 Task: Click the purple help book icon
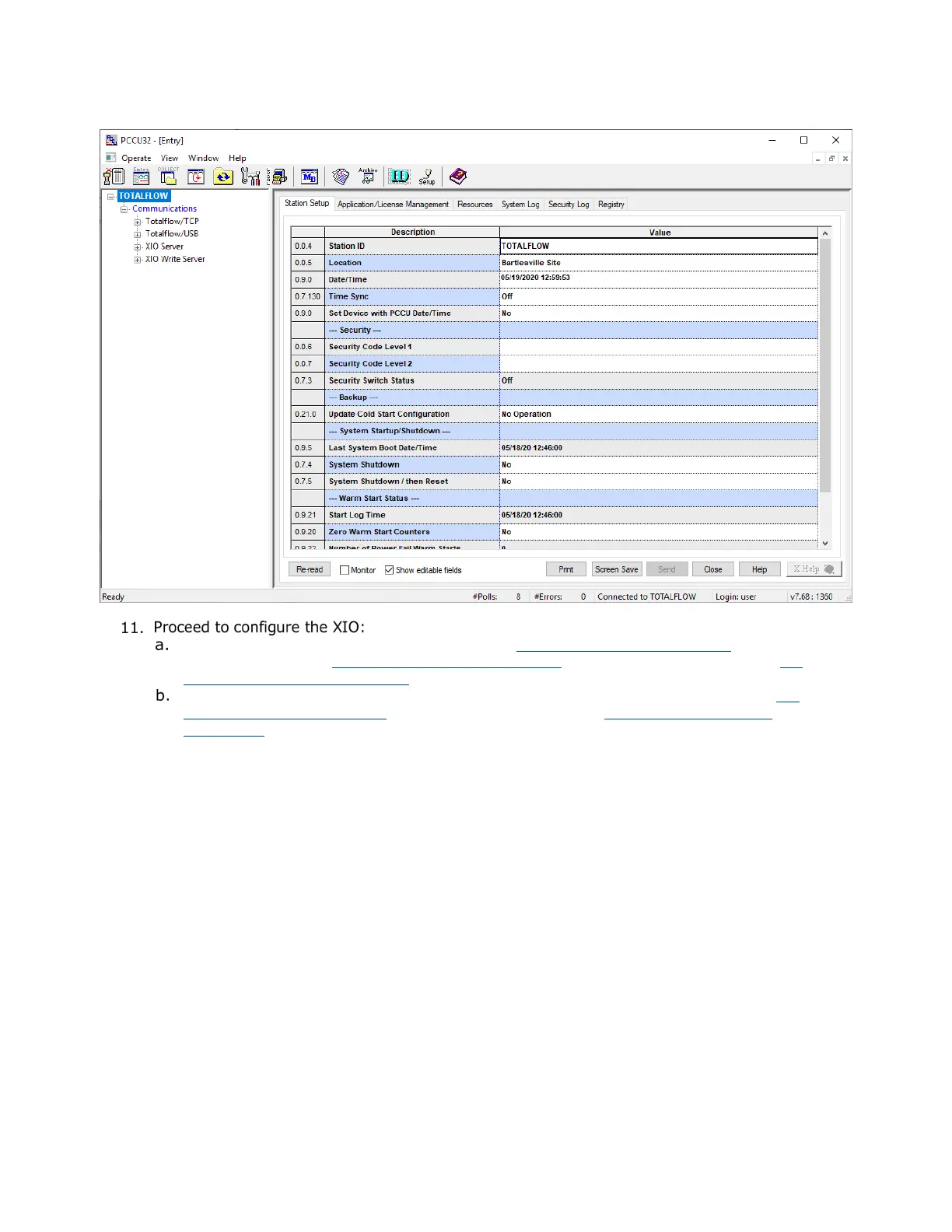point(458,177)
